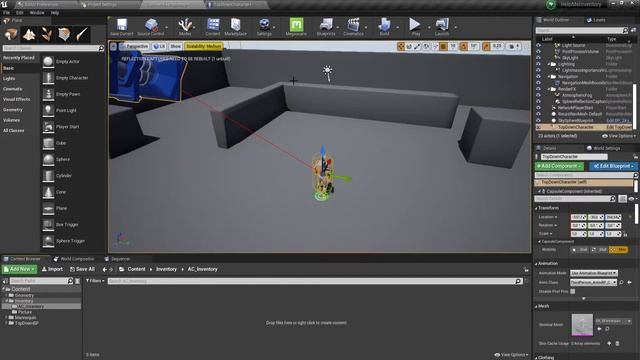Click the Details property matrix grid icon

point(622,199)
